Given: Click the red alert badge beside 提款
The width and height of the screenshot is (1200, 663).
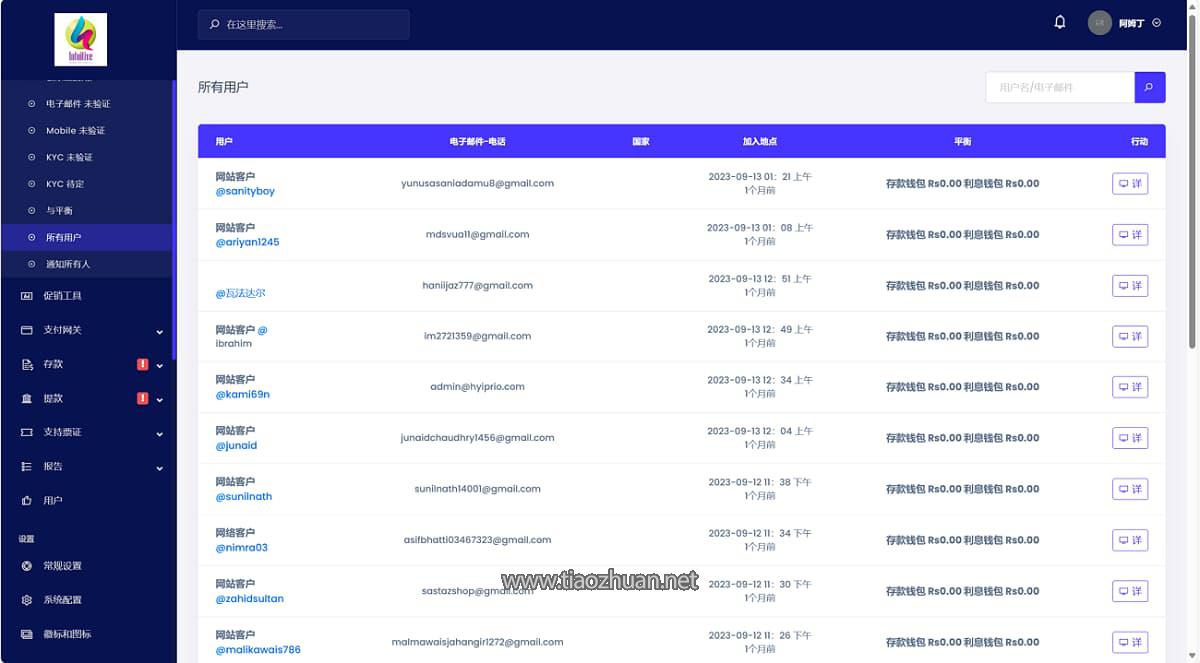Looking at the screenshot, I should 142,398.
